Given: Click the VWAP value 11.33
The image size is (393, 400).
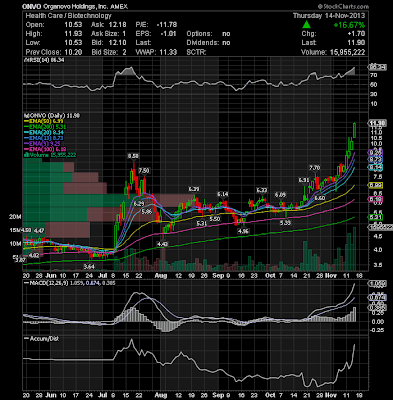Looking at the screenshot, I should click(x=168, y=52).
